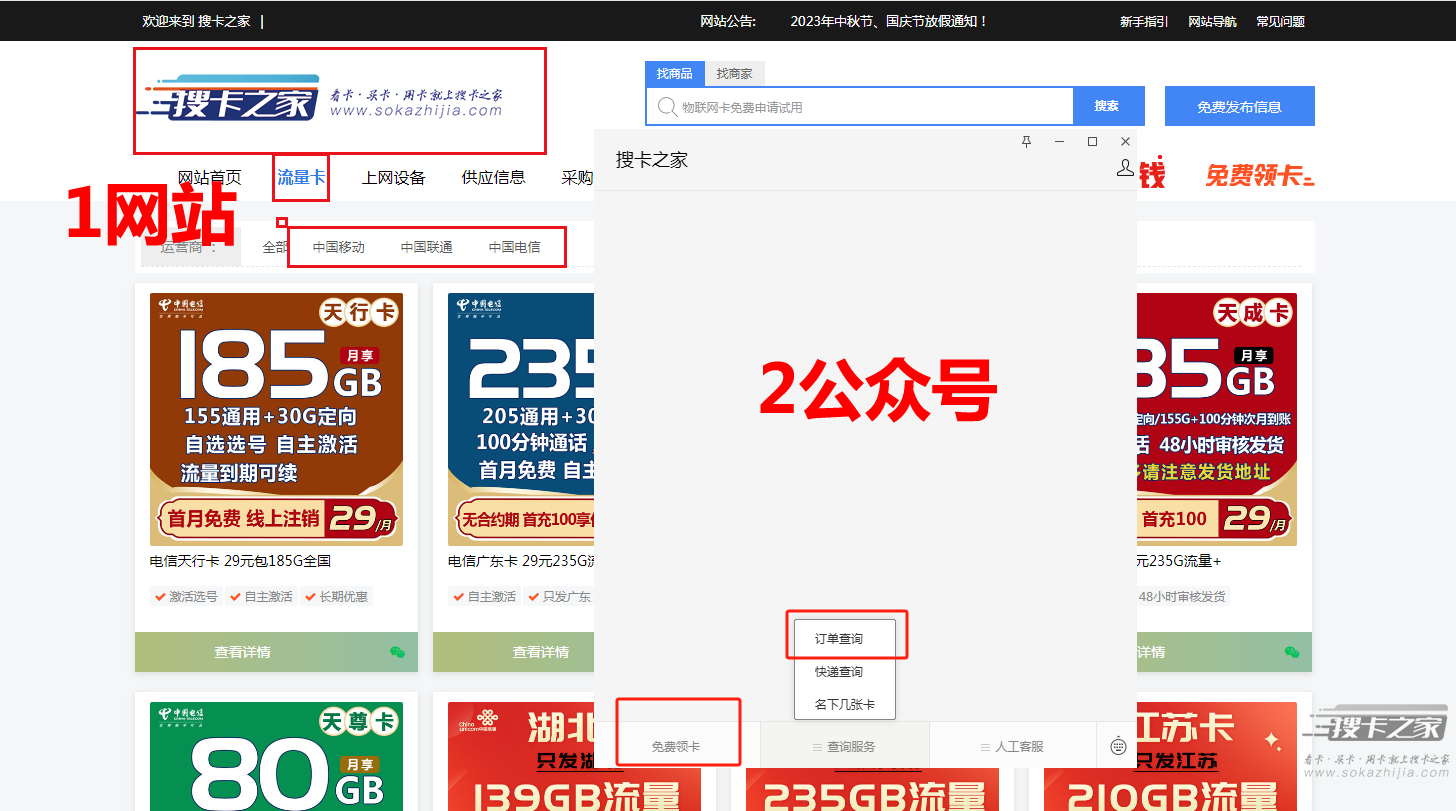
Task: Choose 名下几张卡 from the popup menu
Action: (845, 705)
